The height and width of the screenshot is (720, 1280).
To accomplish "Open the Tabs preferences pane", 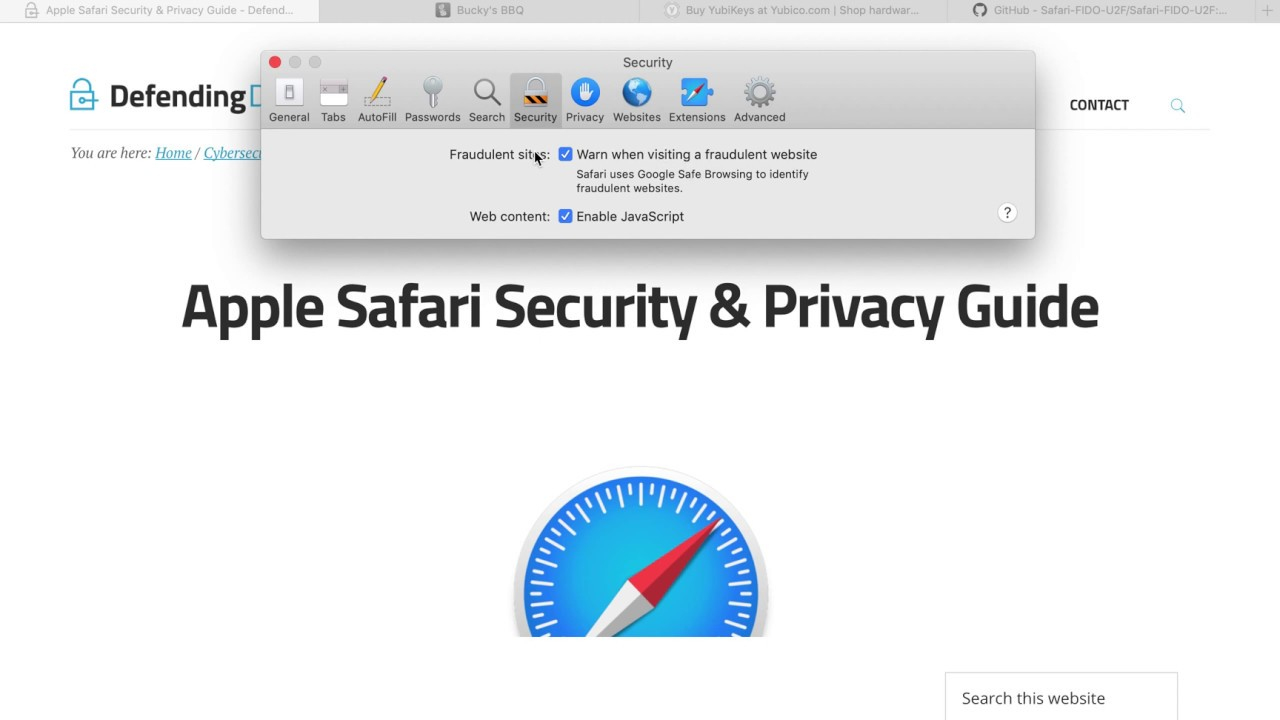I will pos(333,101).
